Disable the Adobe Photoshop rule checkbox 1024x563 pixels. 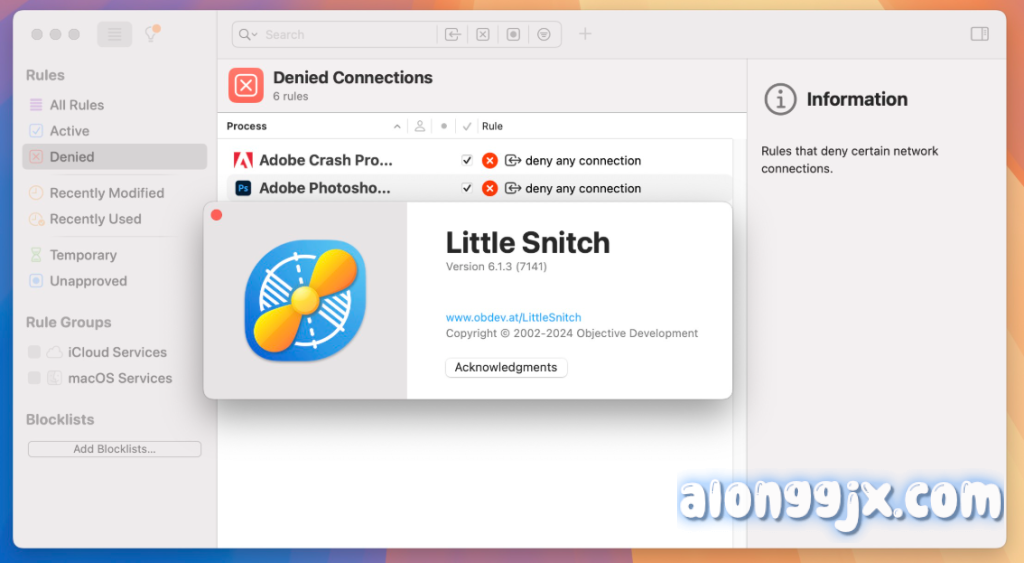pos(467,188)
